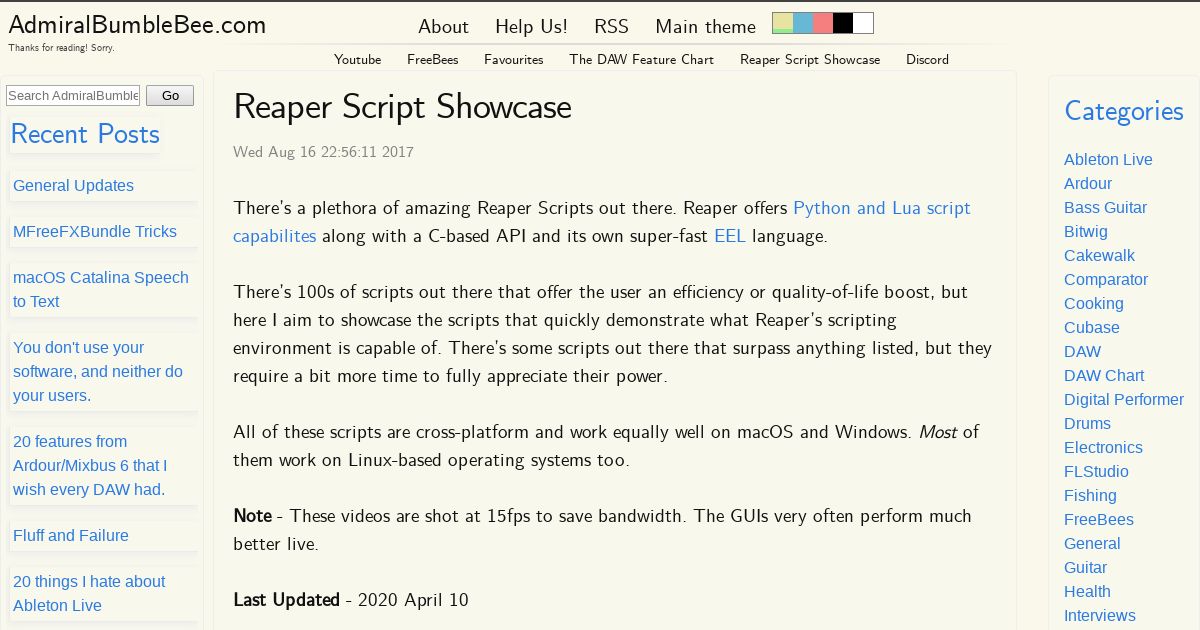This screenshot has width=1200, height=630.
Task: Open the Recent Posts heading link
Action: (x=85, y=134)
